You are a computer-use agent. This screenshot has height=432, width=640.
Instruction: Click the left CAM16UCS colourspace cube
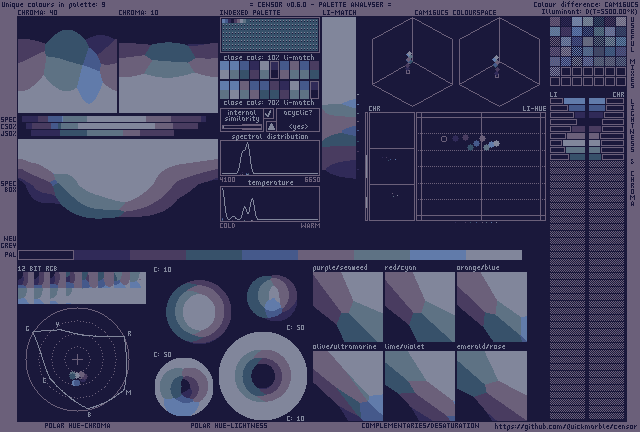(x=407, y=57)
